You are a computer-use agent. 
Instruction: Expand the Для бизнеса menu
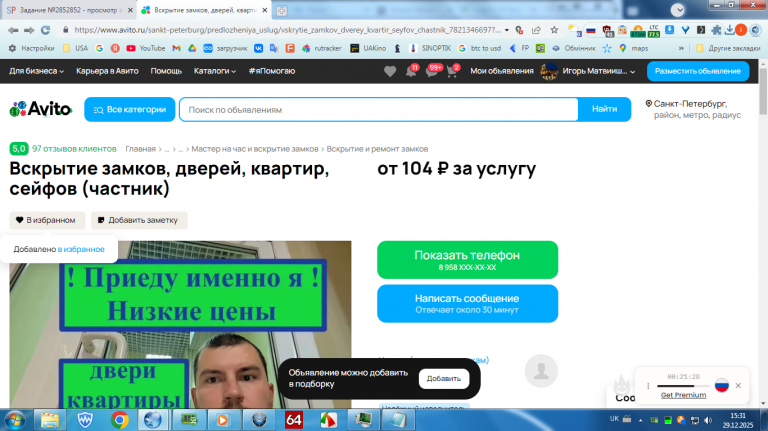[36, 71]
